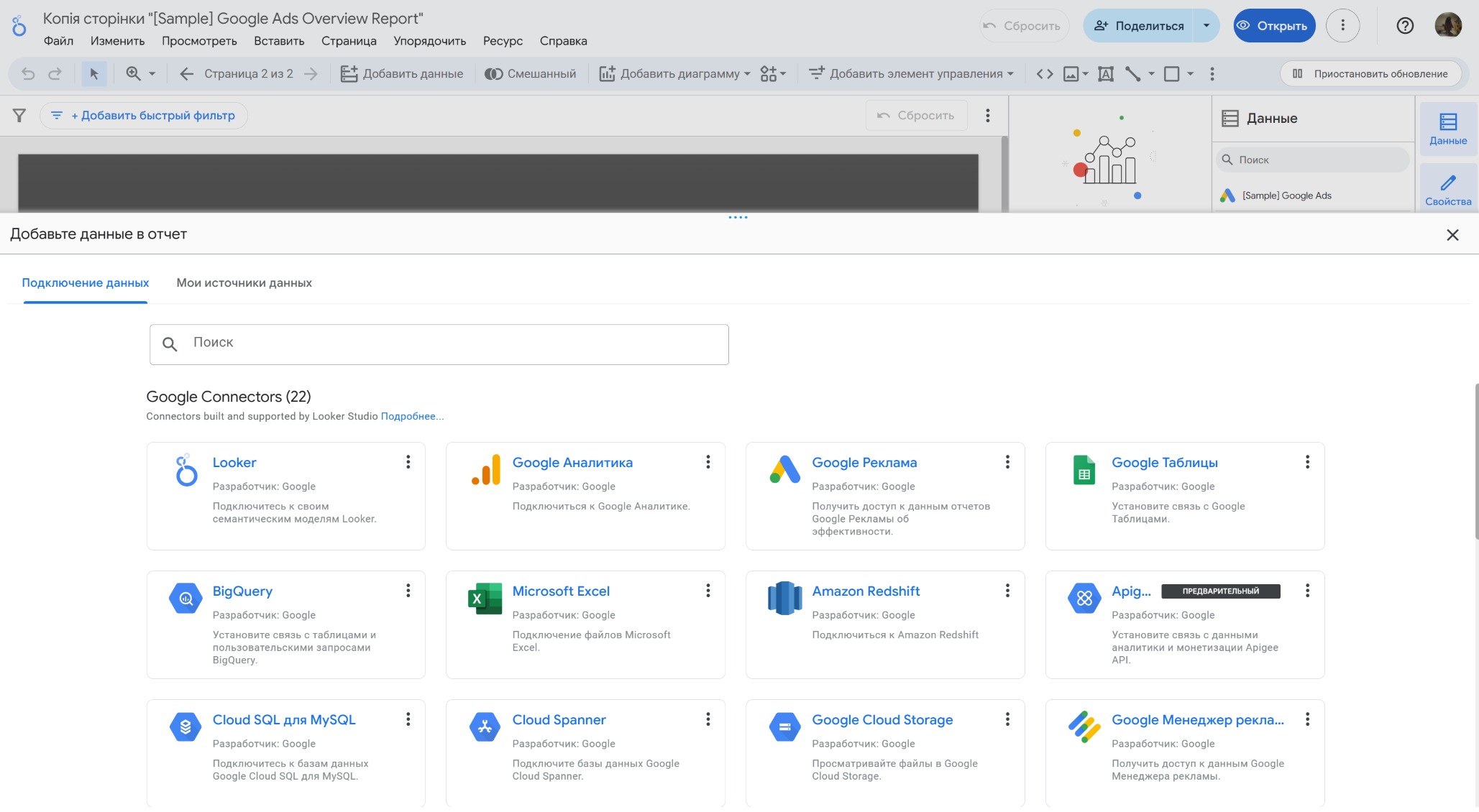Insert an image from the toolbar
1479x812 pixels.
[x=1071, y=73]
